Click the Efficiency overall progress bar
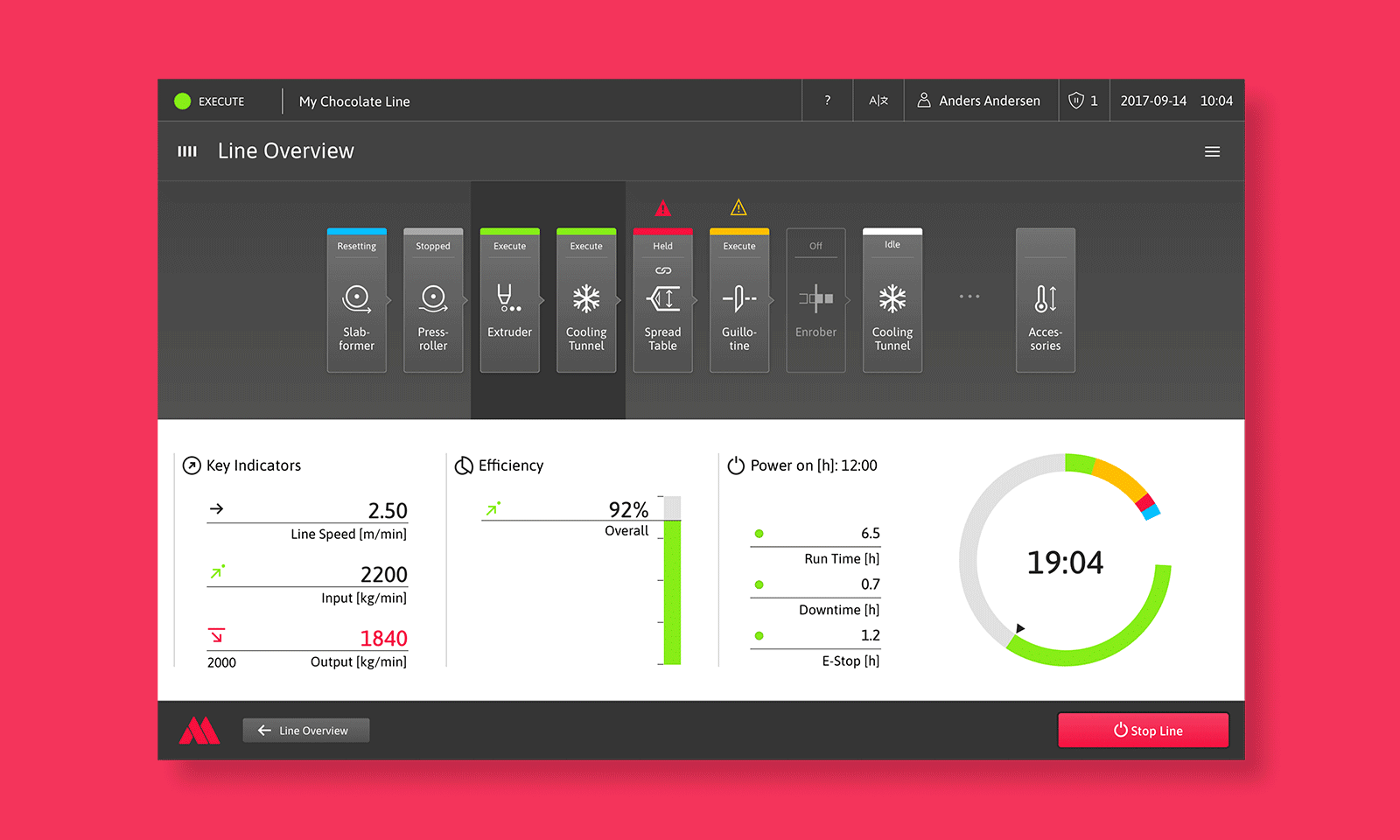This screenshot has height=840, width=1400. click(x=672, y=582)
